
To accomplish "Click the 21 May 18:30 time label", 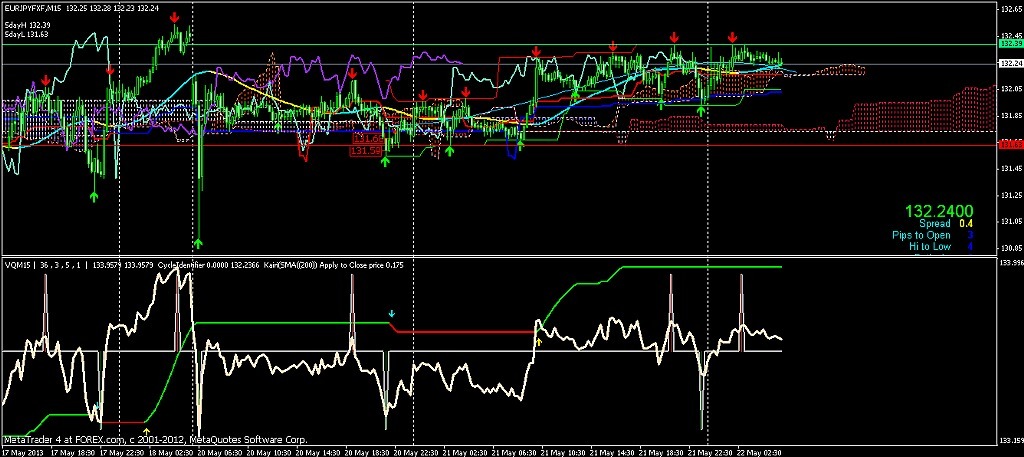I will tap(662, 452).
